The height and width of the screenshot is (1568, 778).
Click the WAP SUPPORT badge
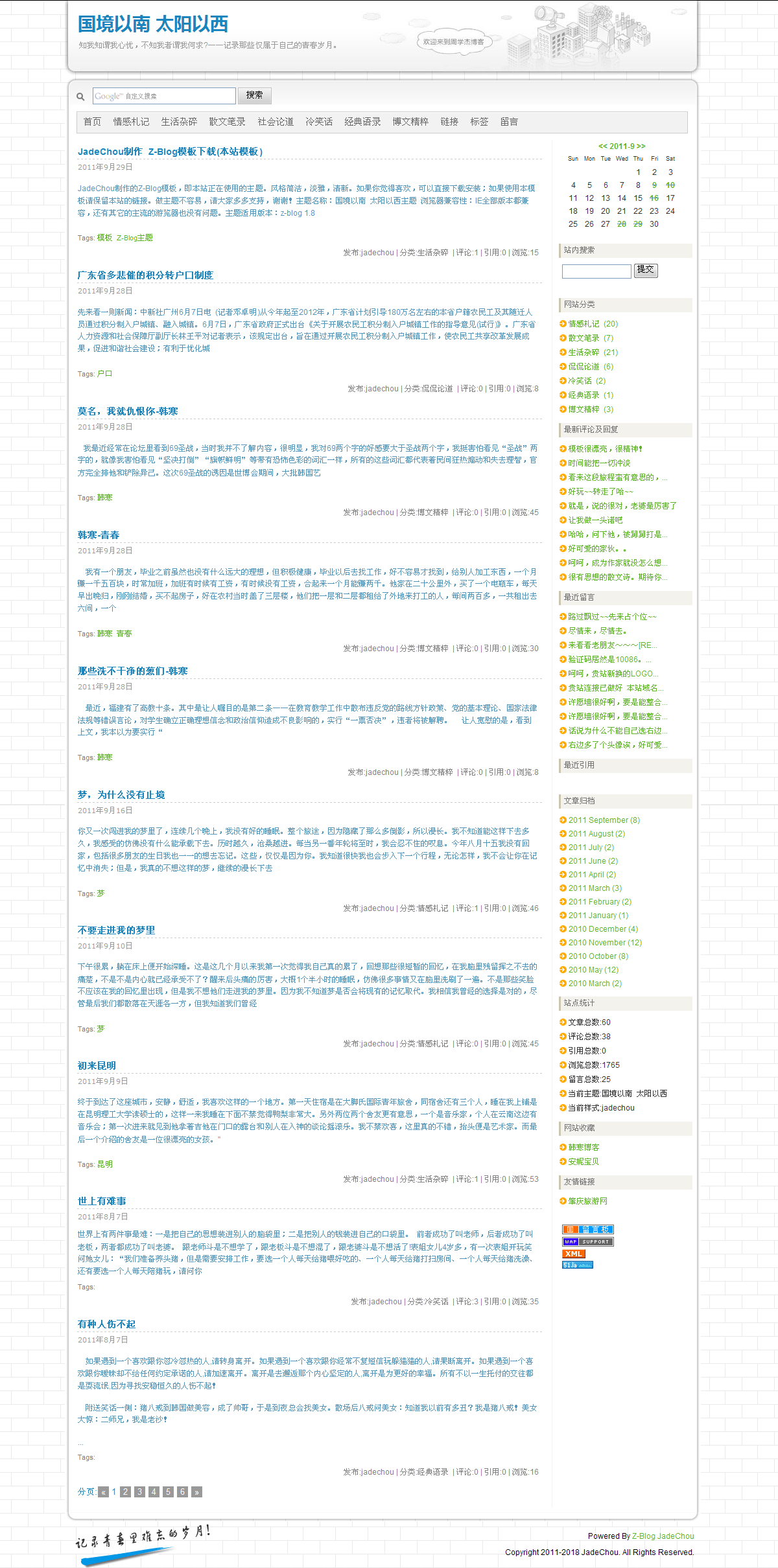pyautogui.click(x=587, y=1241)
